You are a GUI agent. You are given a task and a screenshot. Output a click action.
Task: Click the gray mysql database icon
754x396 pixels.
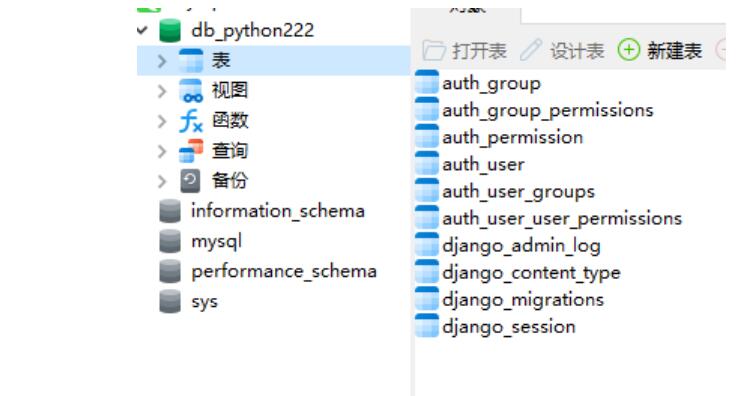[170, 241]
